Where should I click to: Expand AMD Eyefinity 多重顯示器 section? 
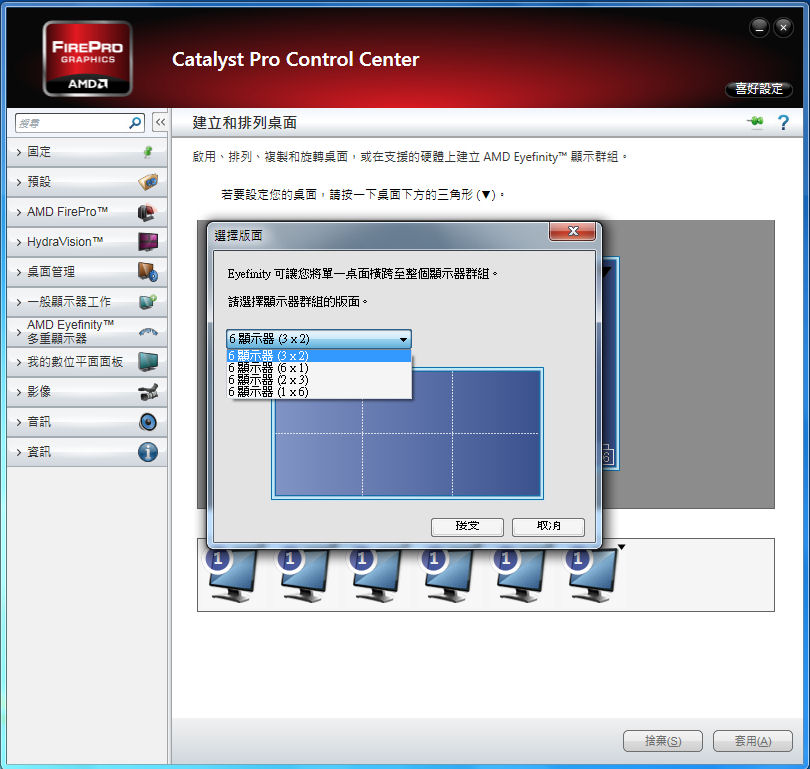[87, 332]
